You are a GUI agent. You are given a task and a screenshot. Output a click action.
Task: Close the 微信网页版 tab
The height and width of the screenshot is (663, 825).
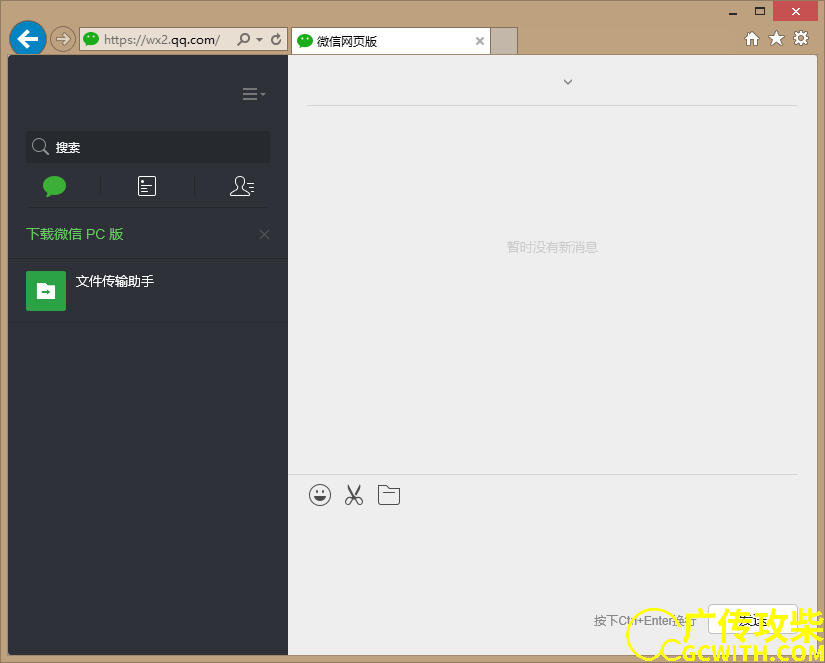click(480, 41)
